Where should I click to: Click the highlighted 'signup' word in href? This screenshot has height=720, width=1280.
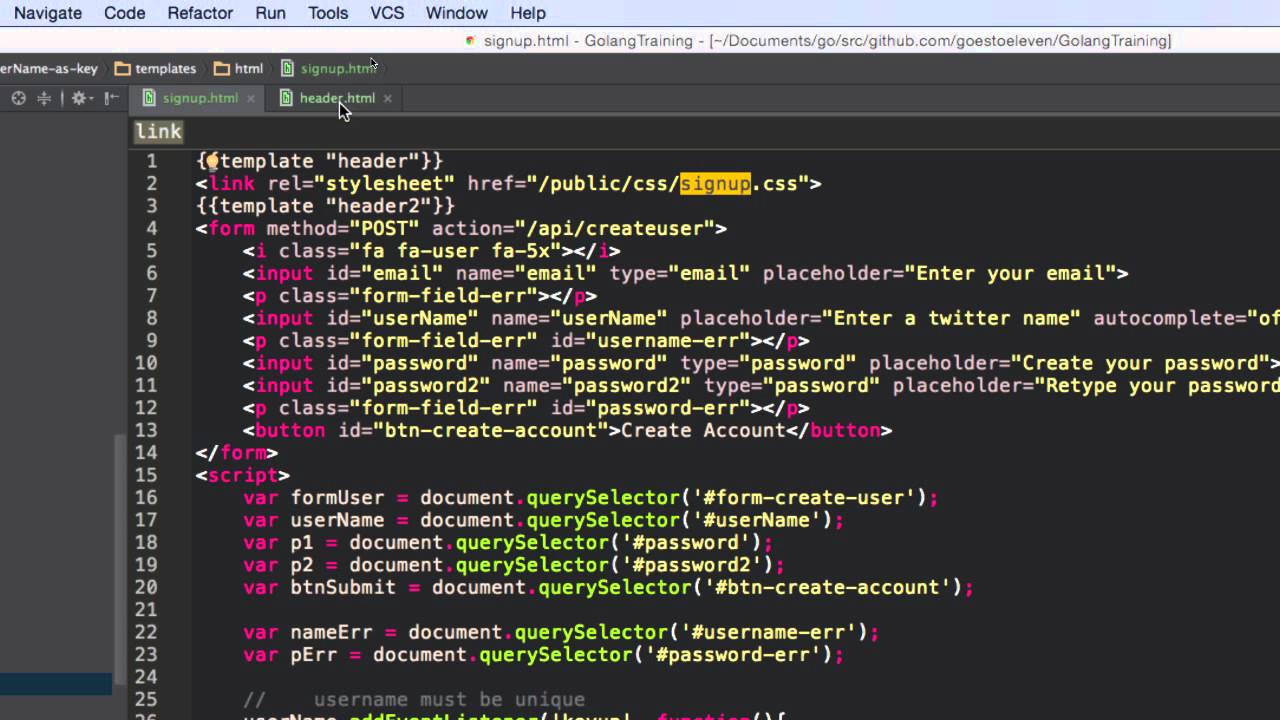pyautogui.click(x=715, y=184)
